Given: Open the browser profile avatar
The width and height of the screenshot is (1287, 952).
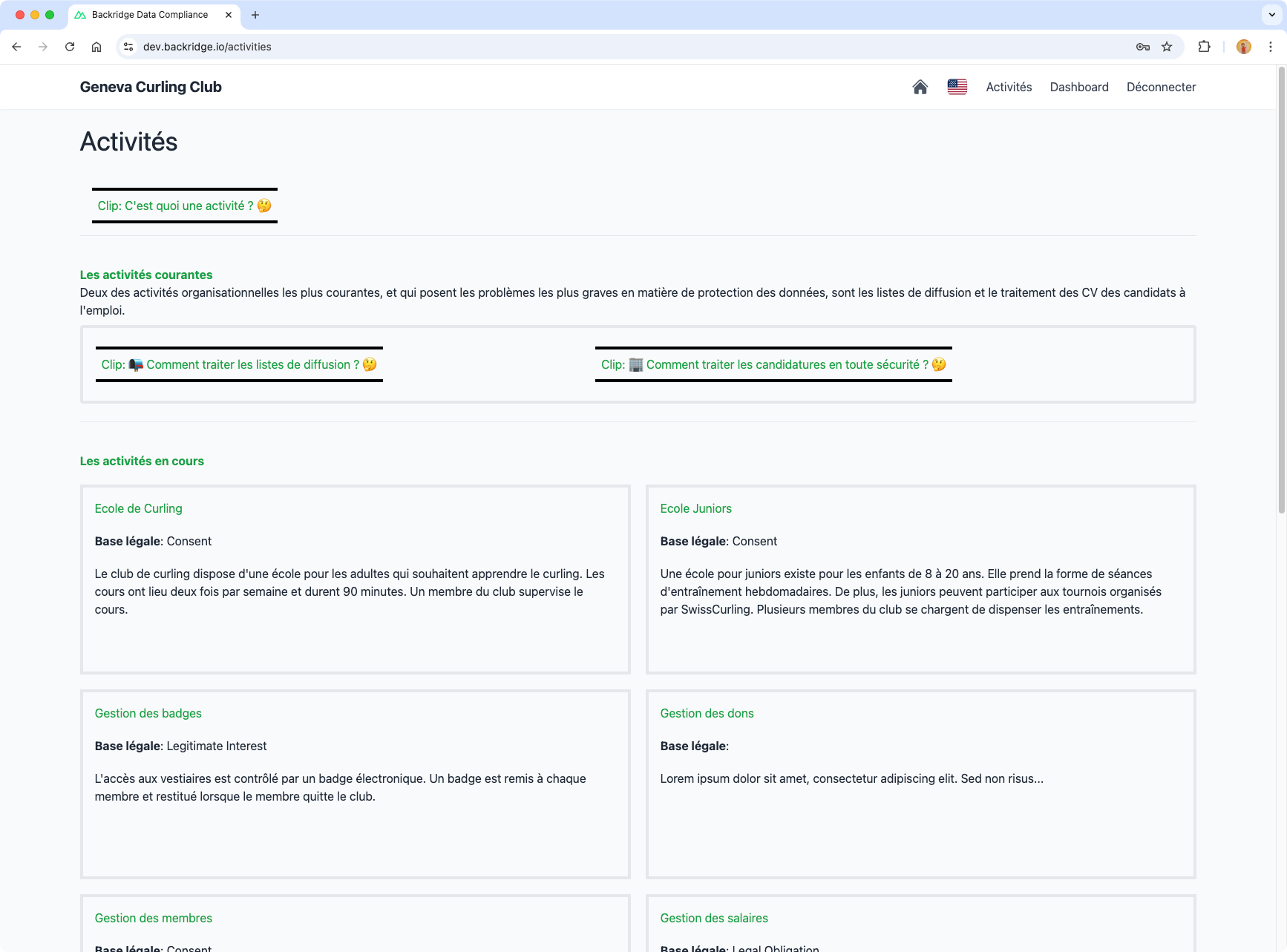Looking at the screenshot, I should click(x=1243, y=46).
